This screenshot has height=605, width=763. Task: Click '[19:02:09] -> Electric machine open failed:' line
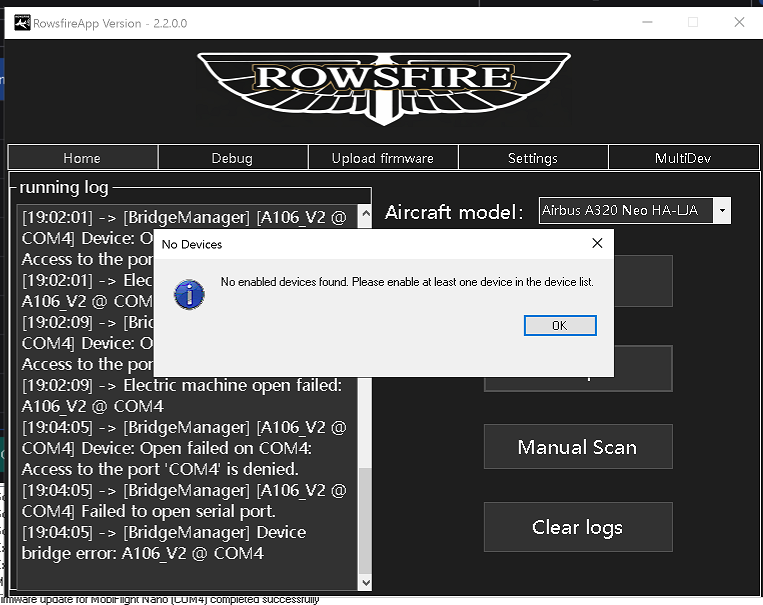(x=182, y=385)
